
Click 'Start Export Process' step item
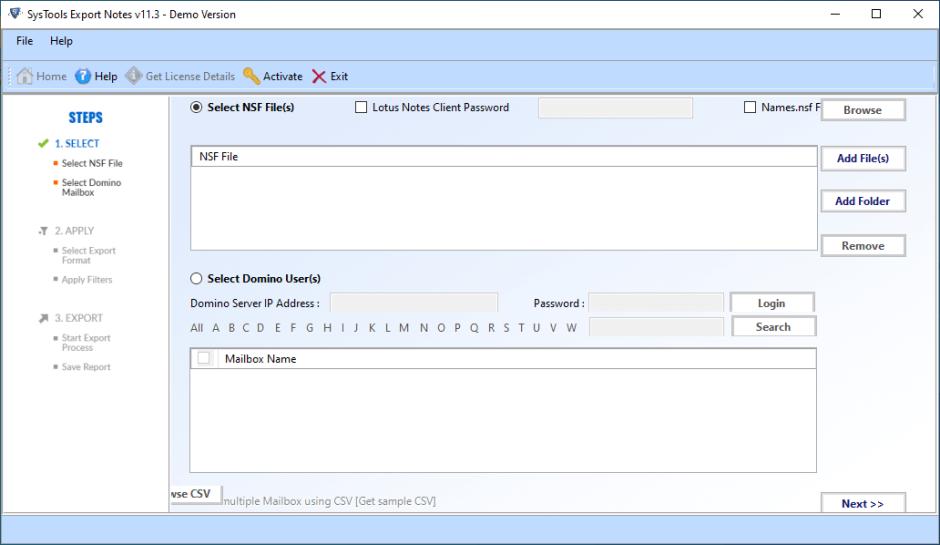tap(86, 342)
